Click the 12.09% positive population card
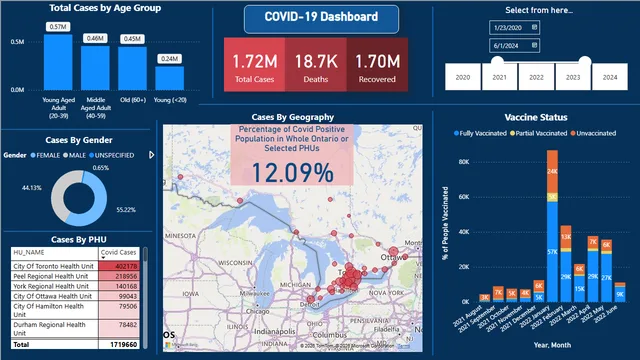The image size is (640, 360). pyautogui.click(x=292, y=155)
